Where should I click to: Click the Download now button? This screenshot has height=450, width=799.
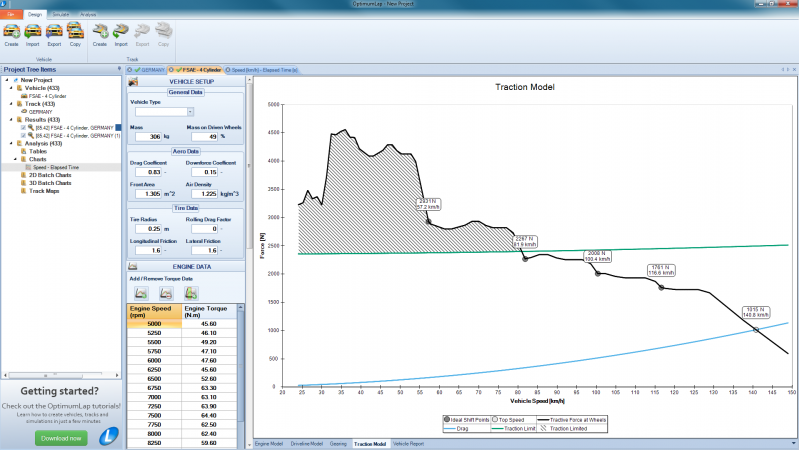(x=61, y=438)
